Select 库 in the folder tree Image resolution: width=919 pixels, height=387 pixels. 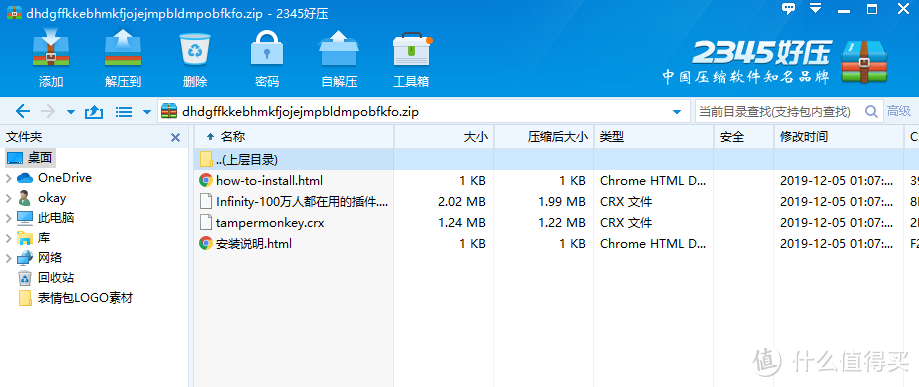coord(44,237)
